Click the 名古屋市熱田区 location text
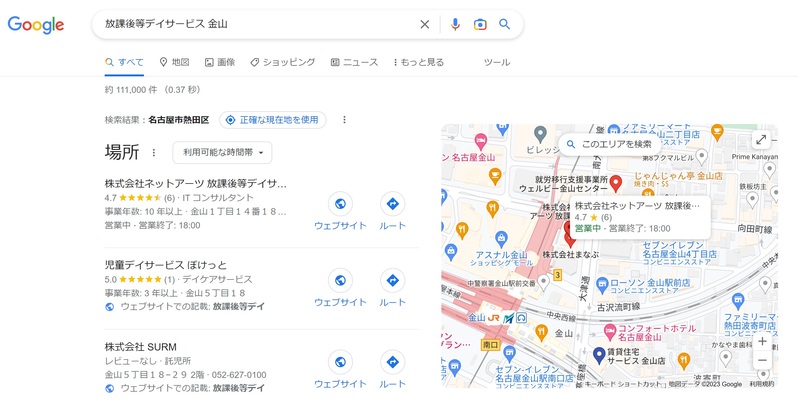The height and width of the screenshot is (415, 798). click(179, 120)
